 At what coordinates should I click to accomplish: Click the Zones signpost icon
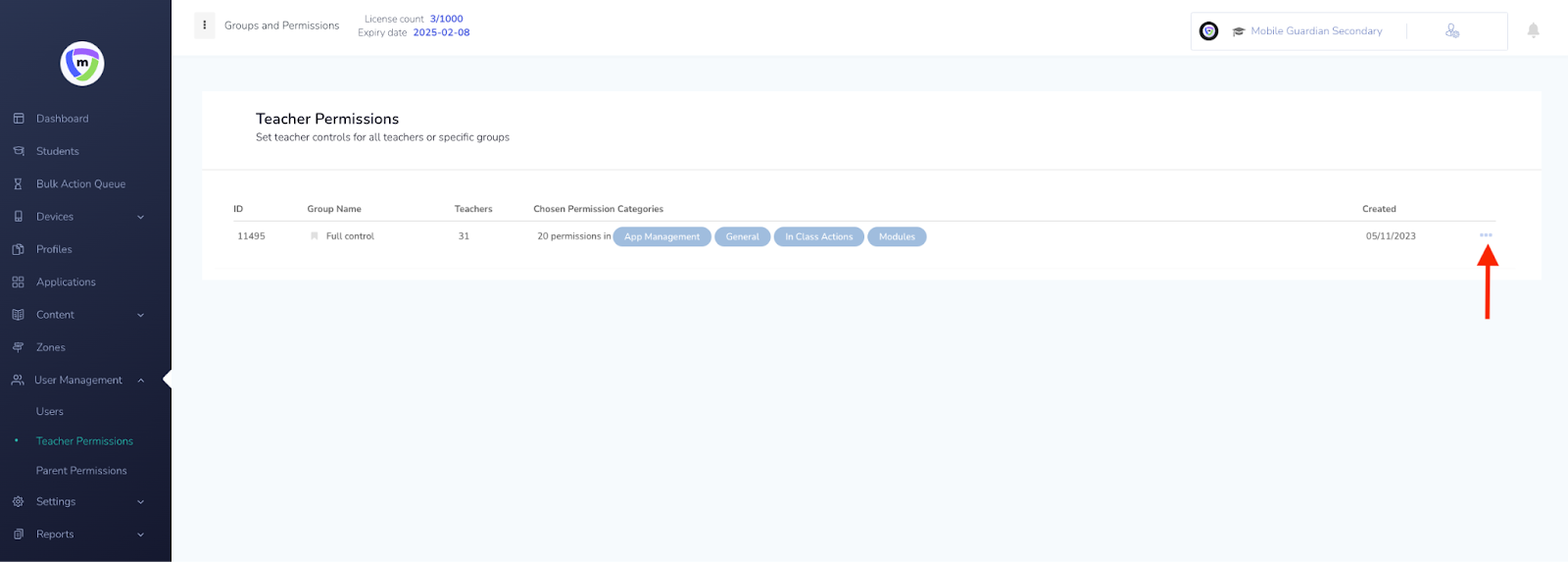(x=18, y=347)
